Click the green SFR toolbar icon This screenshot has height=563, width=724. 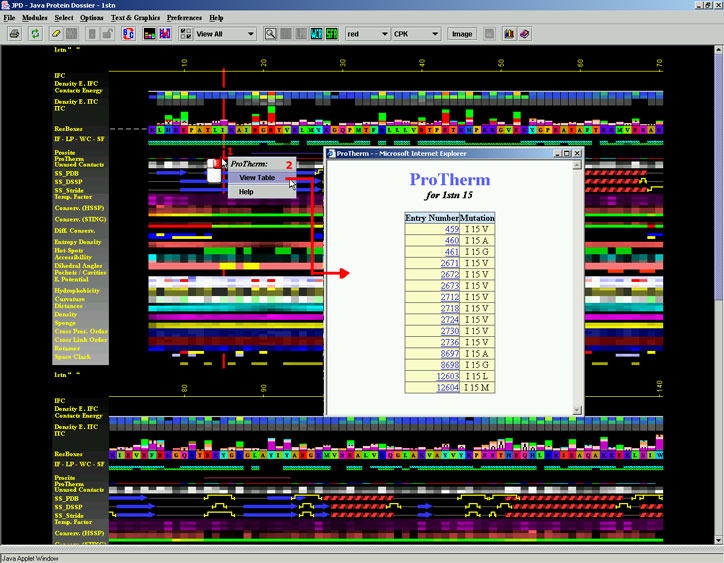332,34
